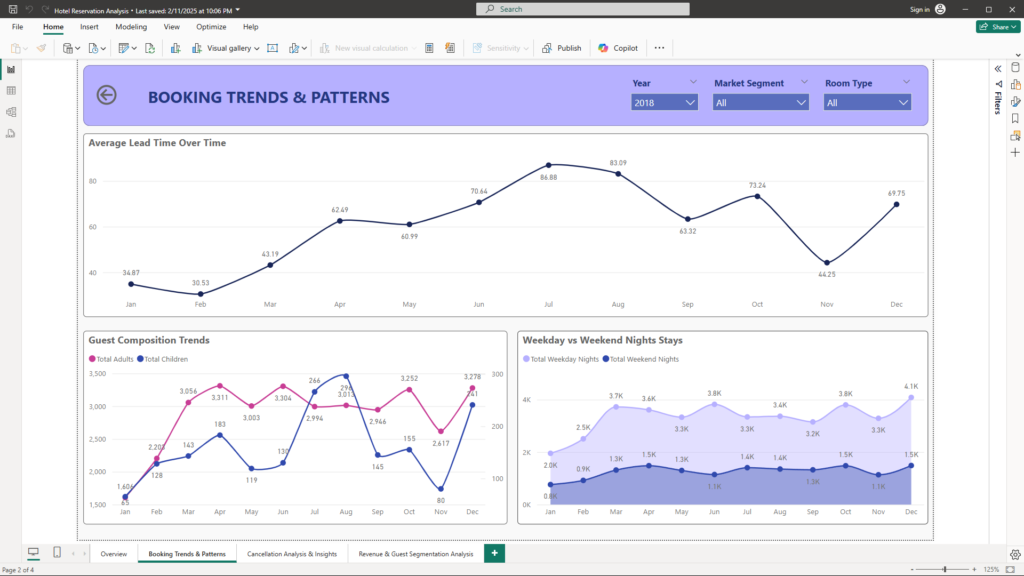Expand the Market Segment slicer dropdown
The width and height of the screenshot is (1024, 576).
point(760,102)
